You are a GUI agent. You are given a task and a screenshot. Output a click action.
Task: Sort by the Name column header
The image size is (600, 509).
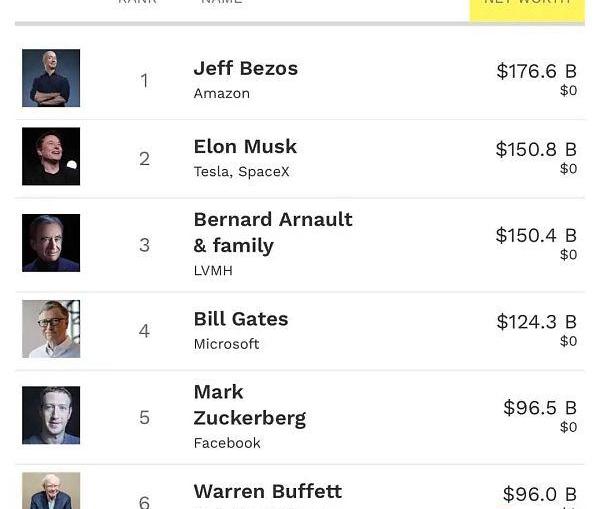coord(221,2)
